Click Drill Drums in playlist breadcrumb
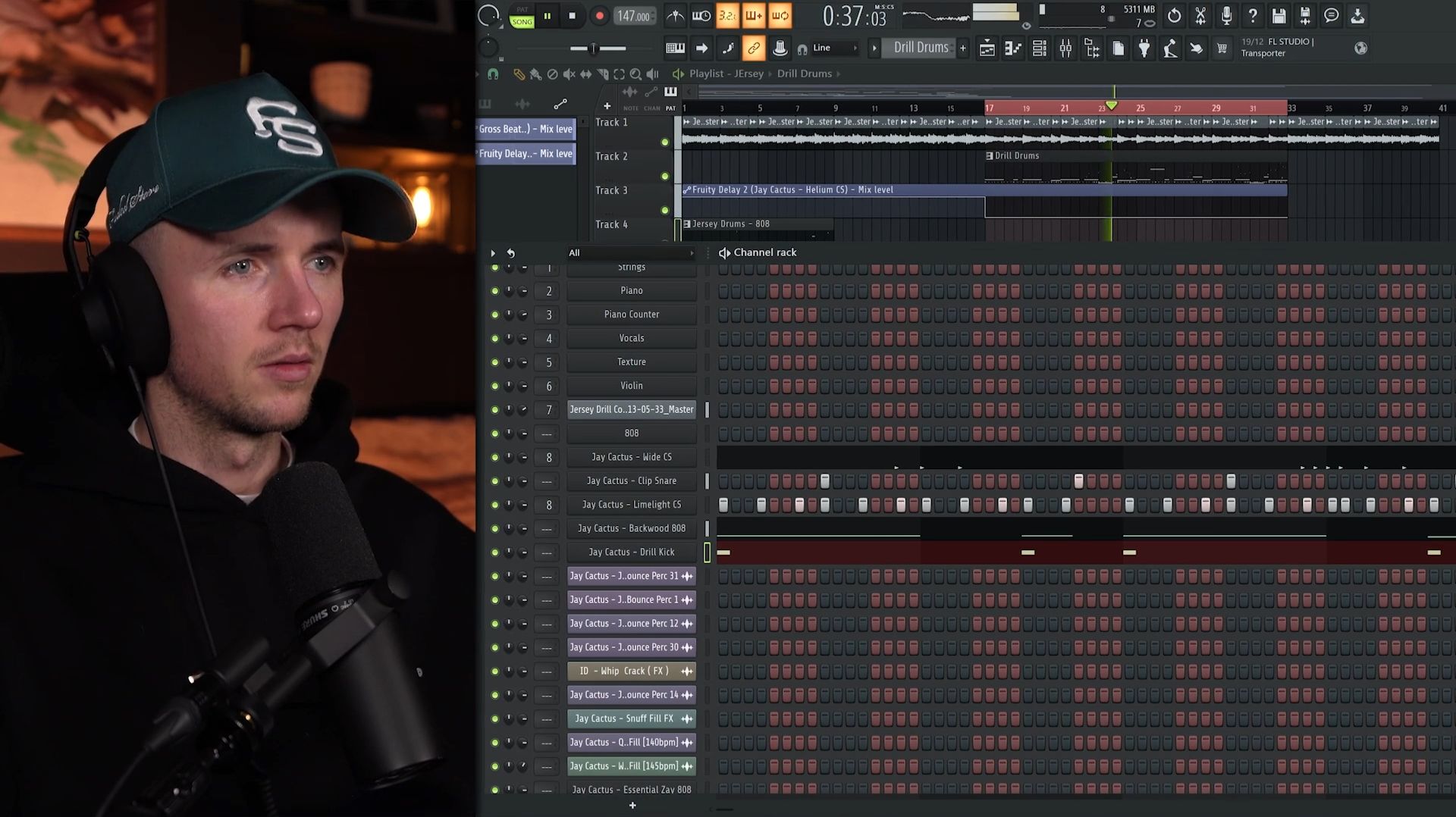This screenshot has width=1456, height=817. (x=804, y=74)
